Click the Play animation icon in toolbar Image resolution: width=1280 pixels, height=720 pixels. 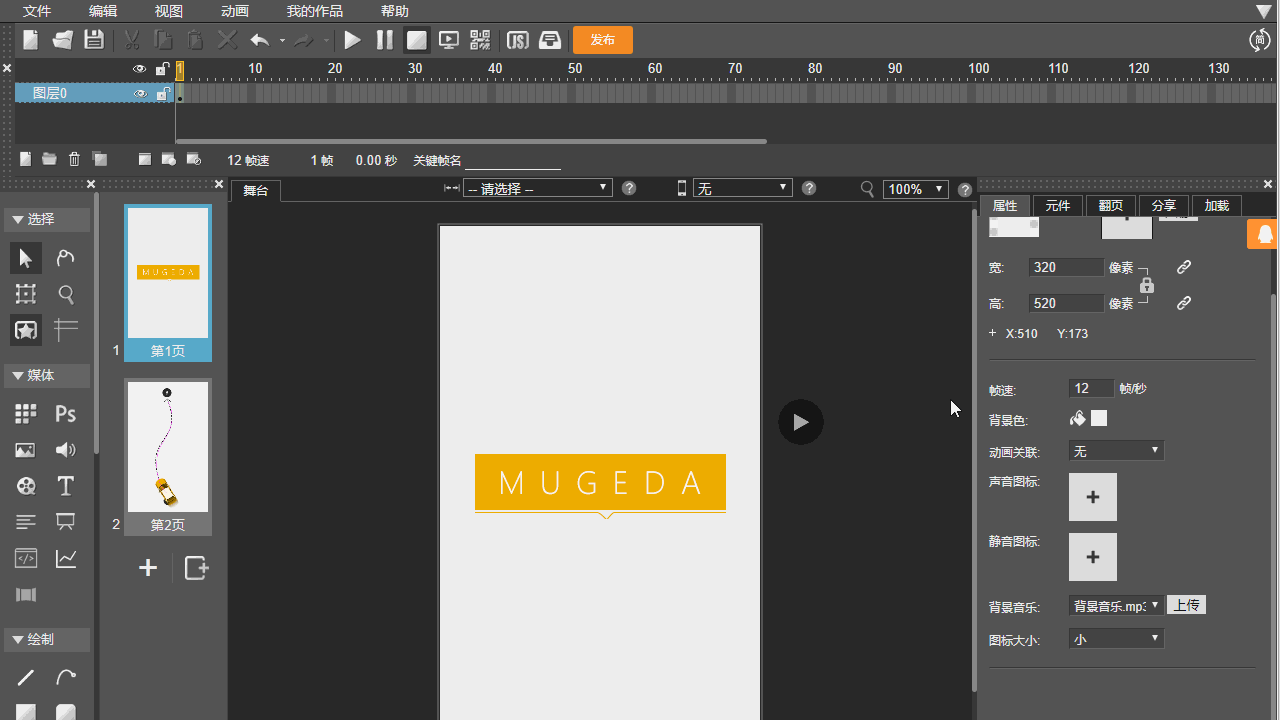point(352,40)
